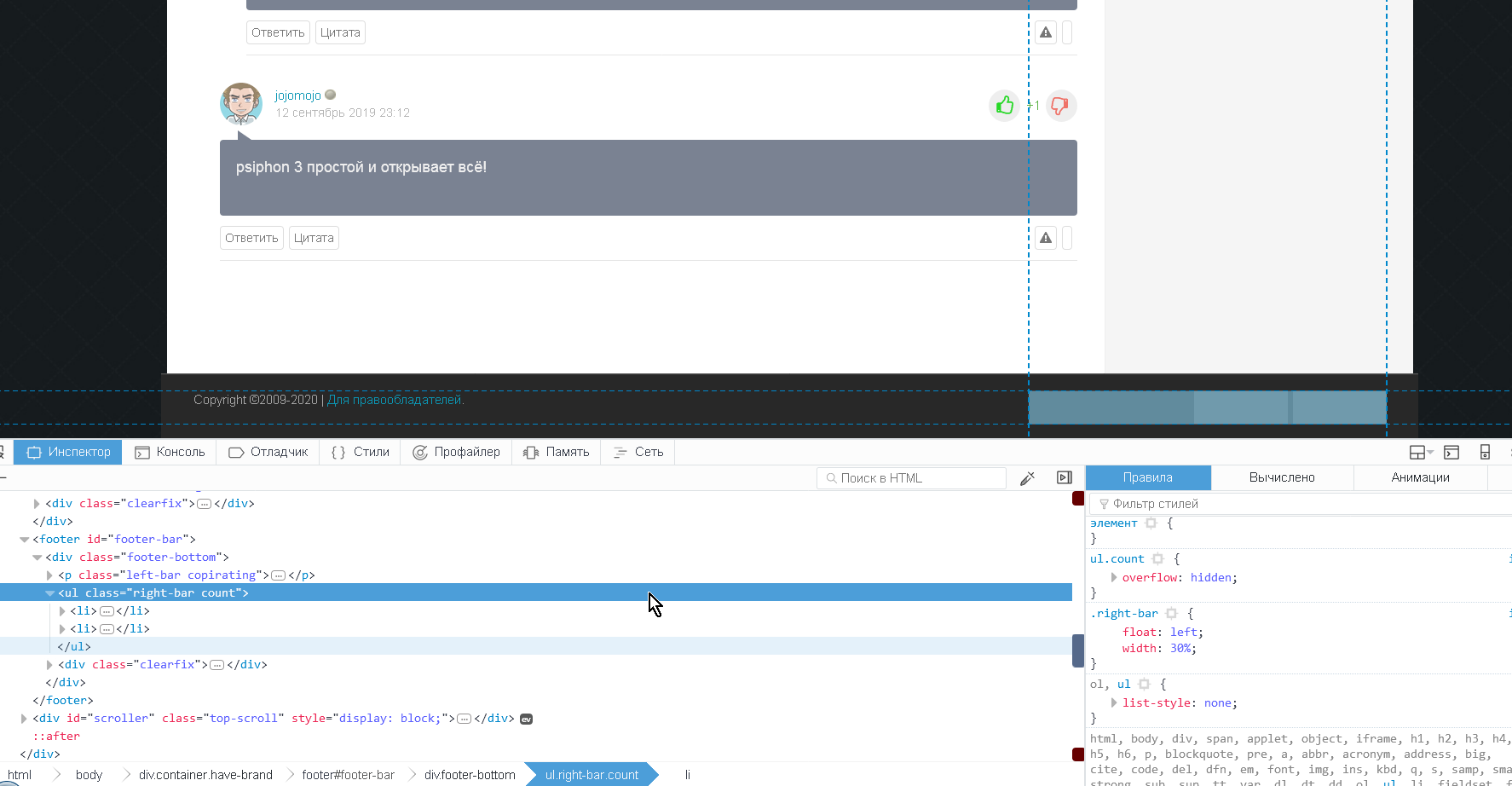Expand div#scroller top-scroll node

[25, 719]
